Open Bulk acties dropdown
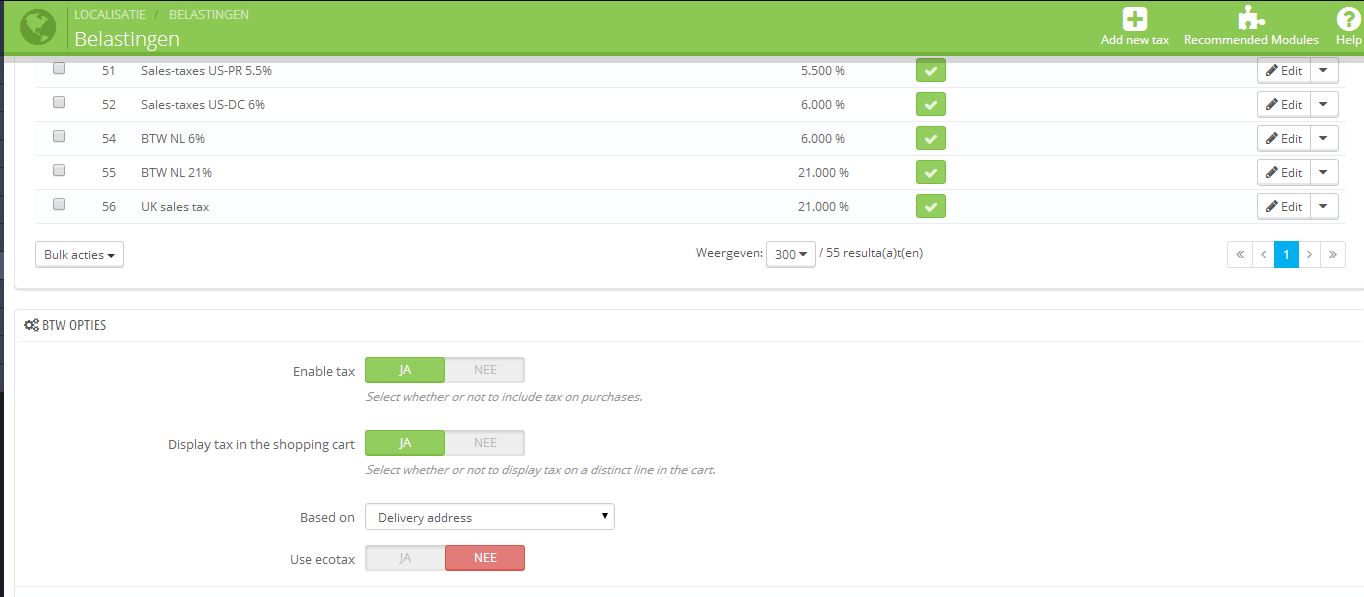Image resolution: width=1364 pixels, height=597 pixels. [79, 255]
